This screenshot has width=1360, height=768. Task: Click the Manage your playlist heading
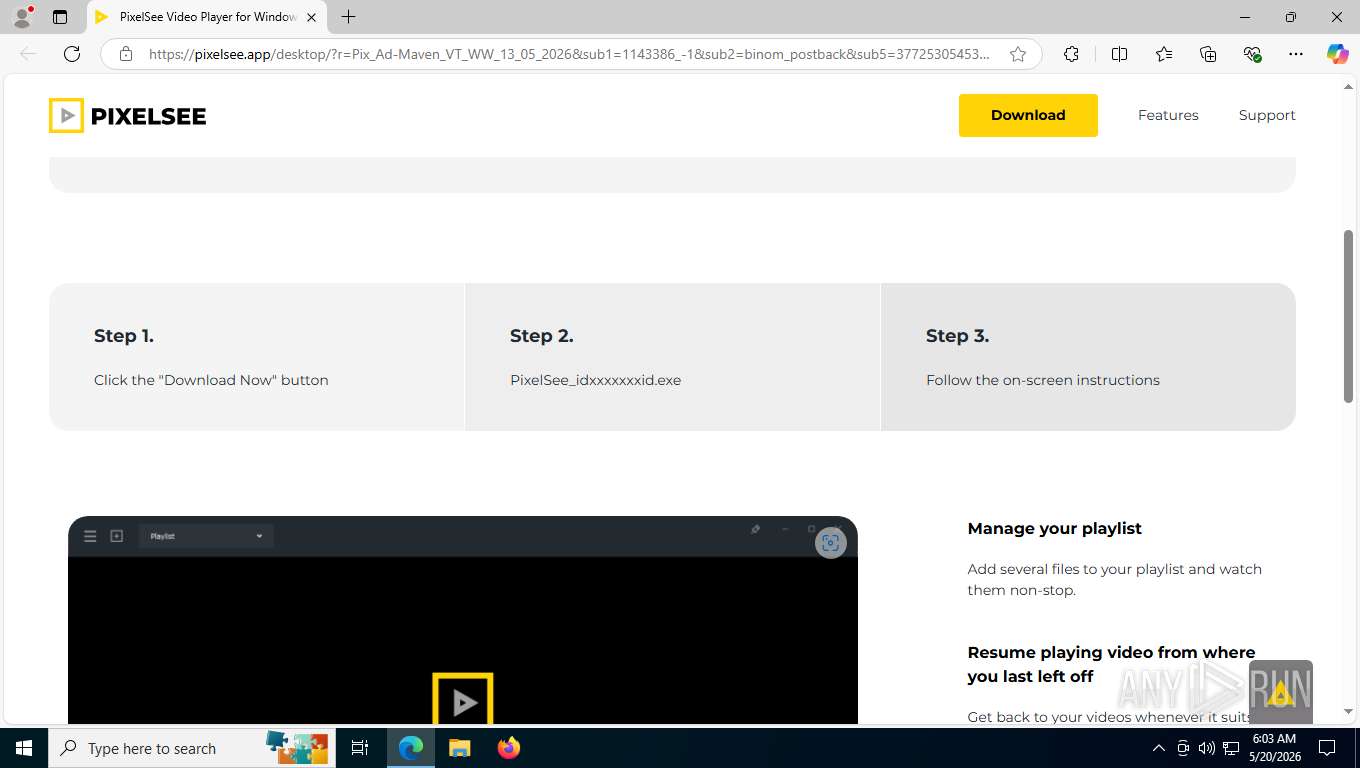point(1055,528)
